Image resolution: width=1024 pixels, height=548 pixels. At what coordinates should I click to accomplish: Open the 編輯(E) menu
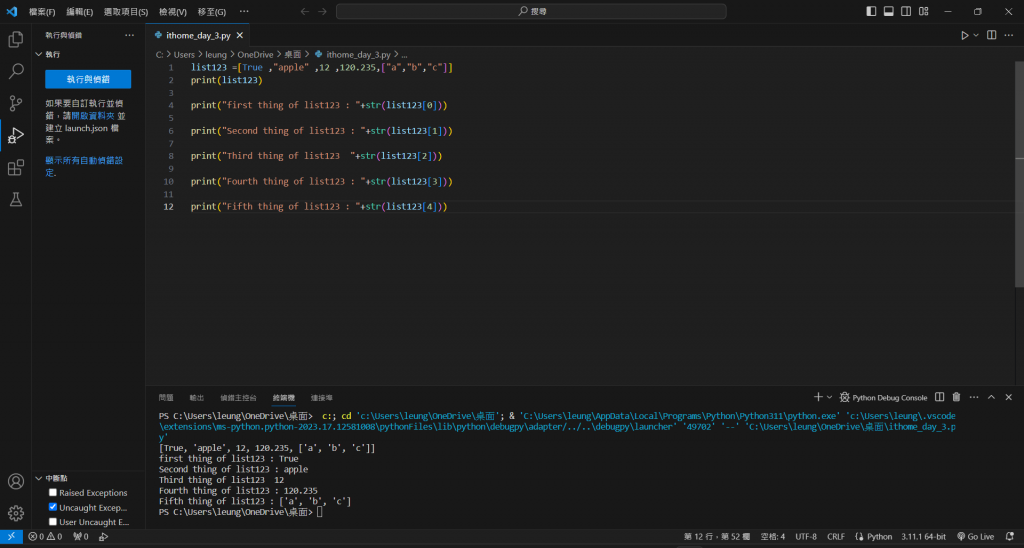point(80,12)
